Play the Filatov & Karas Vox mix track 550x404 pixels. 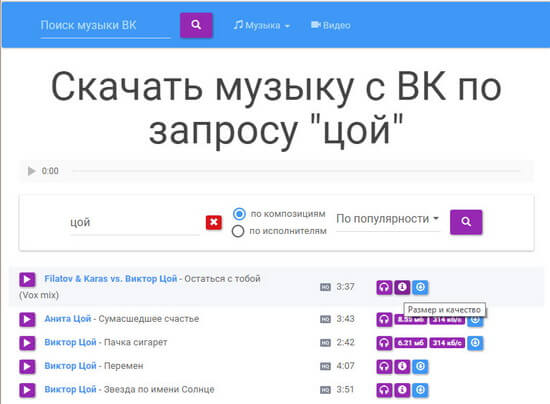pyautogui.click(x=27, y=280)
